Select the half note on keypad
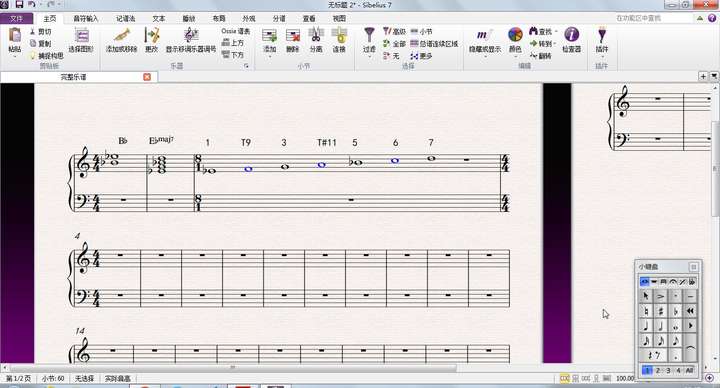This screenshot has width=720, height=388. (x=660, y=326)
